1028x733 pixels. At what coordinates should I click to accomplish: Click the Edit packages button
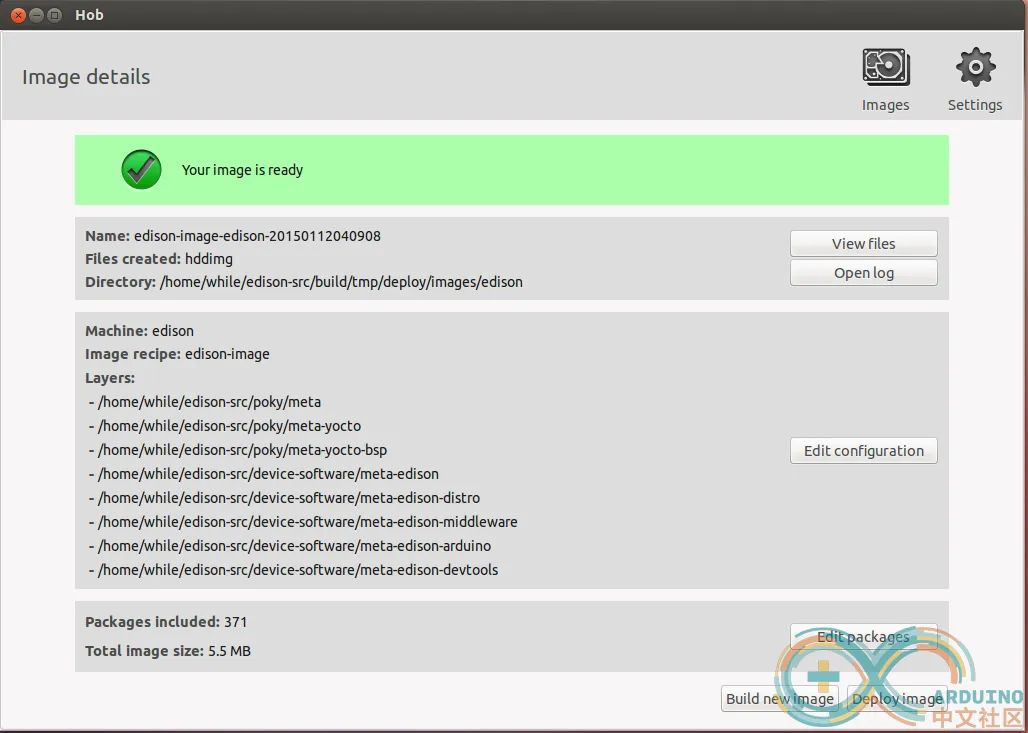[x=863, y=637]
